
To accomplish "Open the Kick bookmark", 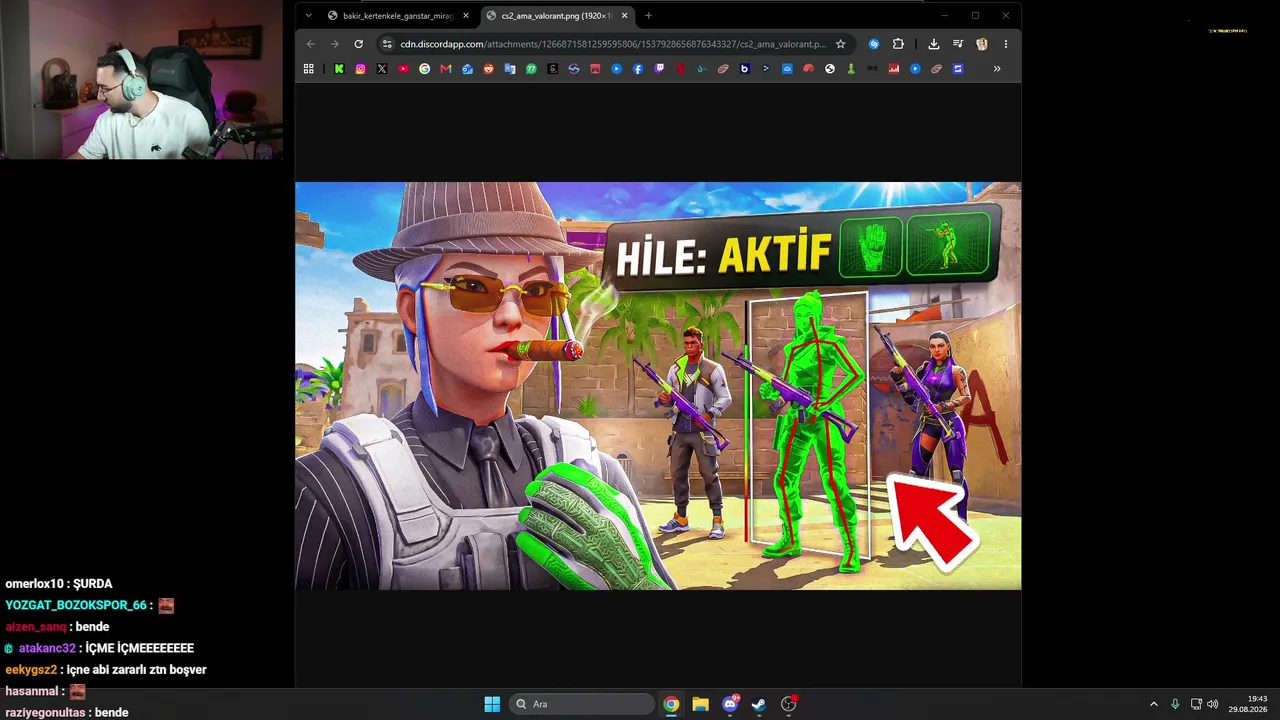I will click(339, 69).
